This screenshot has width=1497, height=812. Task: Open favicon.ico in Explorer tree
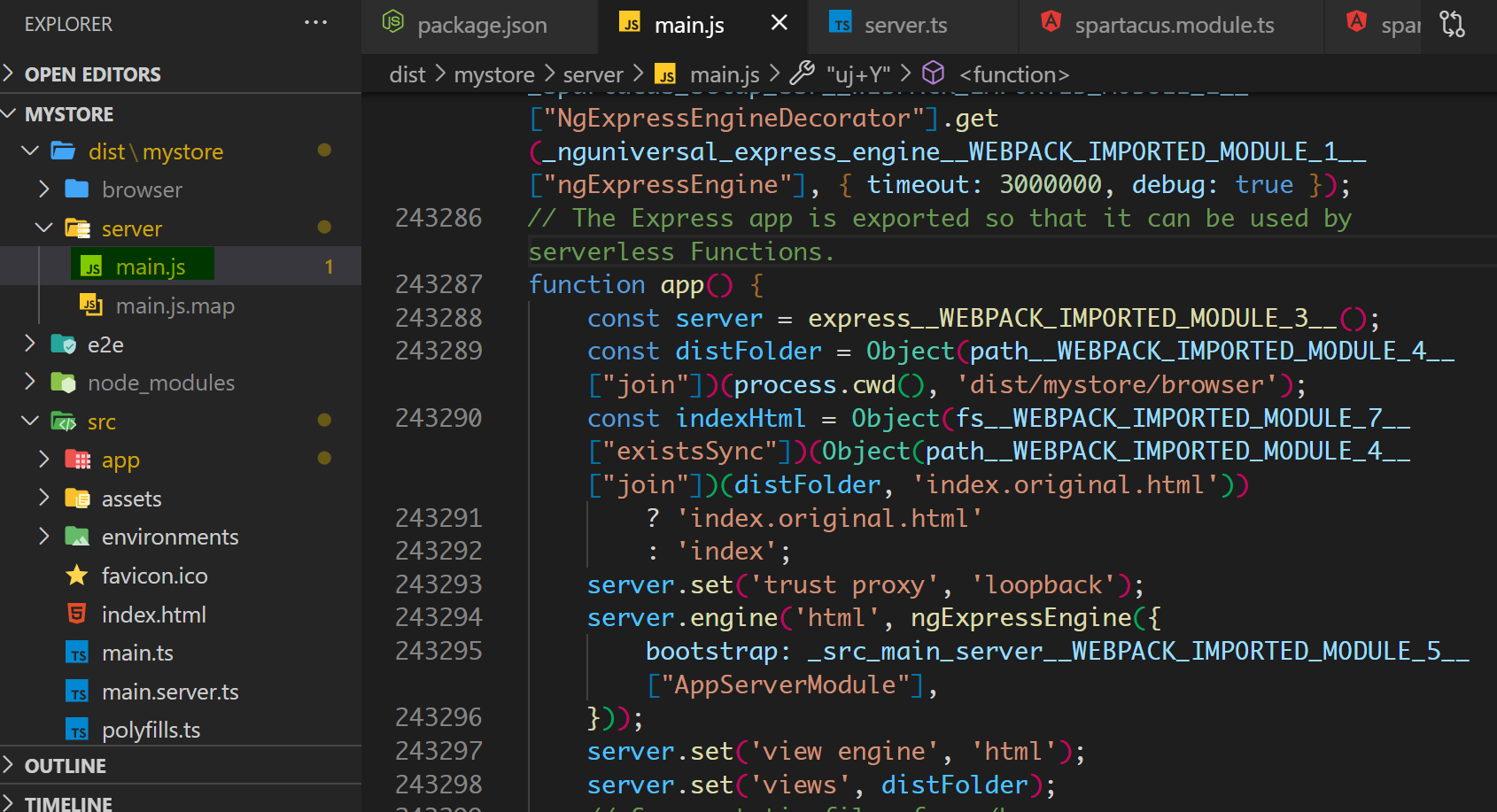point(181,576)
